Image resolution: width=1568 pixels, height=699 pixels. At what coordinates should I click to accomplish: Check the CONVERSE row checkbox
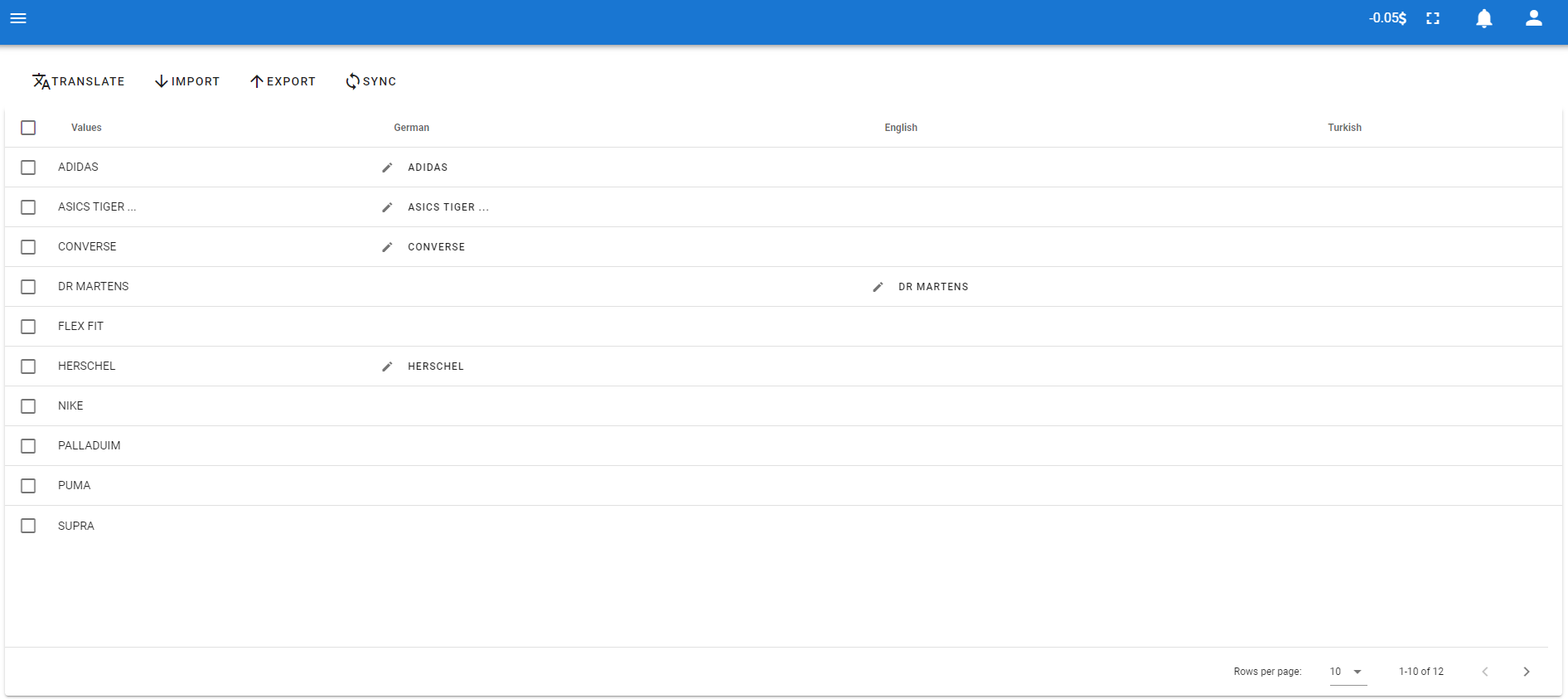tap(28, 247)
